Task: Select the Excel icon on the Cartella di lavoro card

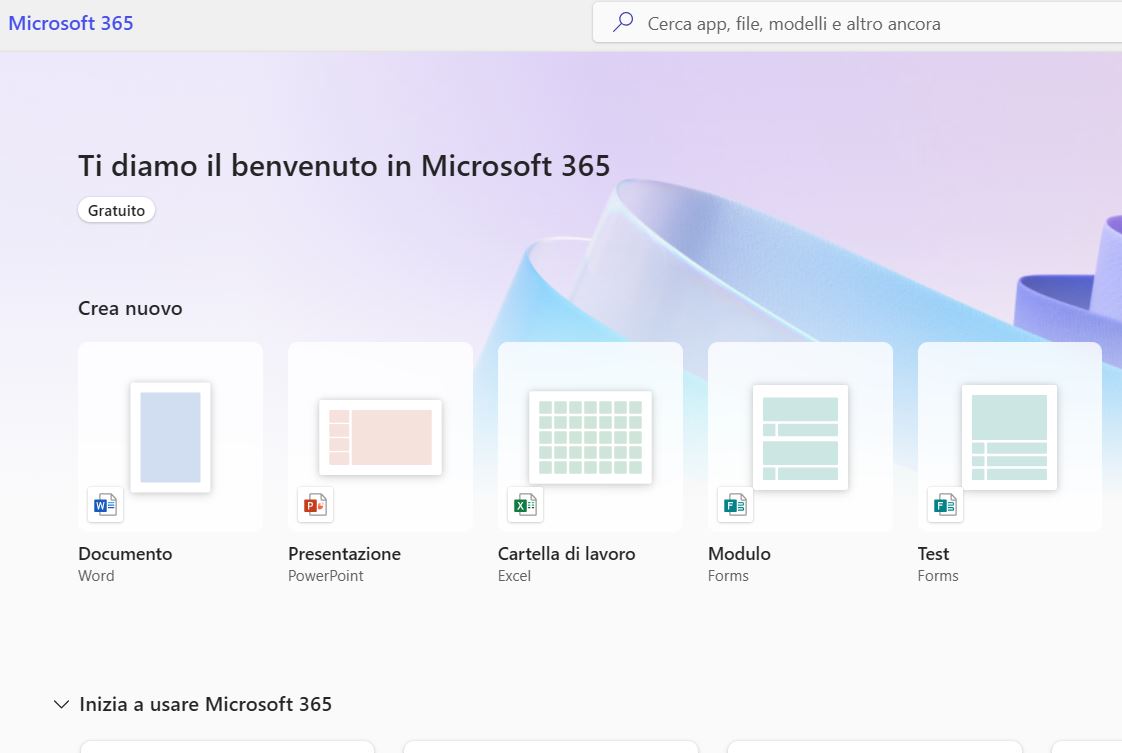Action: (525, 504)
